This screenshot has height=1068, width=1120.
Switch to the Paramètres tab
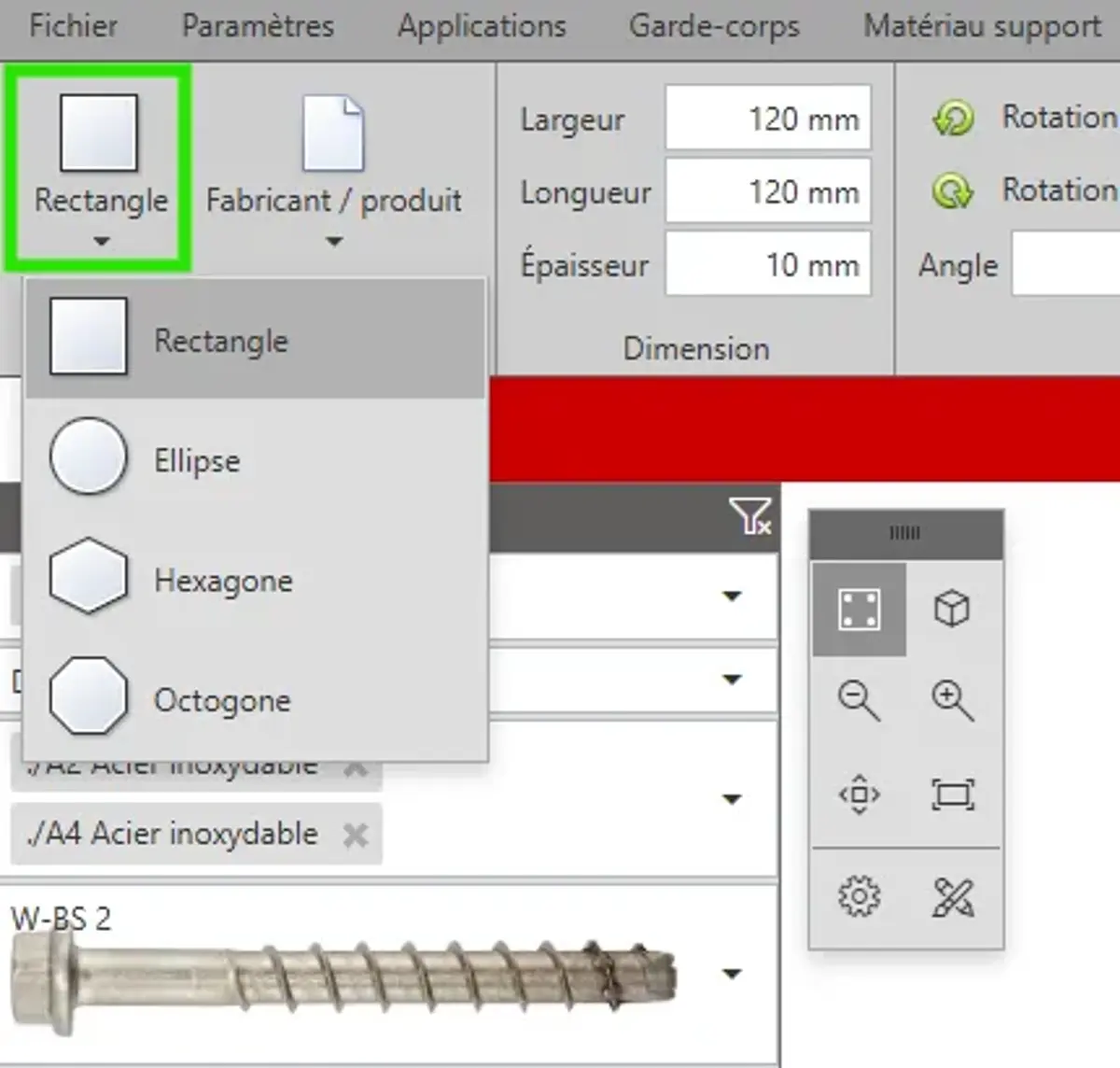tap(258, 25)
